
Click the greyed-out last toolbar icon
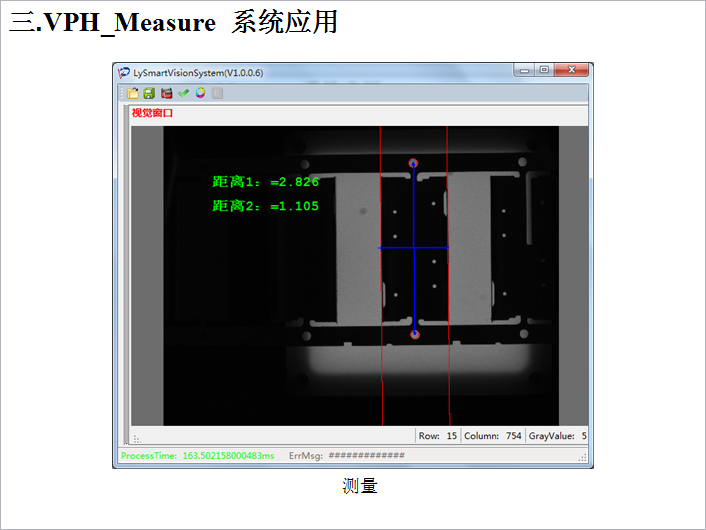click(x=217, y=93)
